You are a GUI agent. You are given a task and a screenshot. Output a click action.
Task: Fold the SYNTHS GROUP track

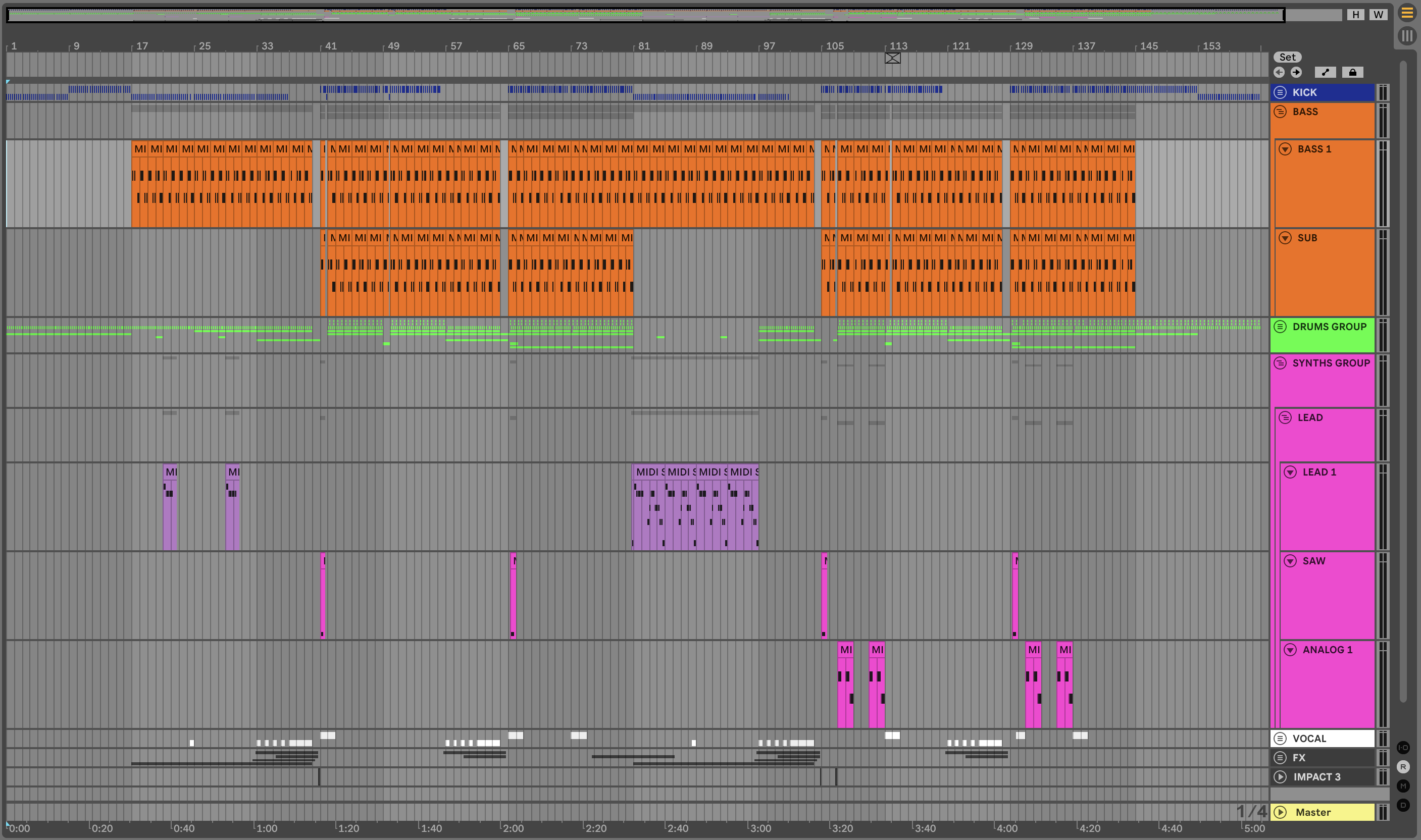tap(1280, 363)
